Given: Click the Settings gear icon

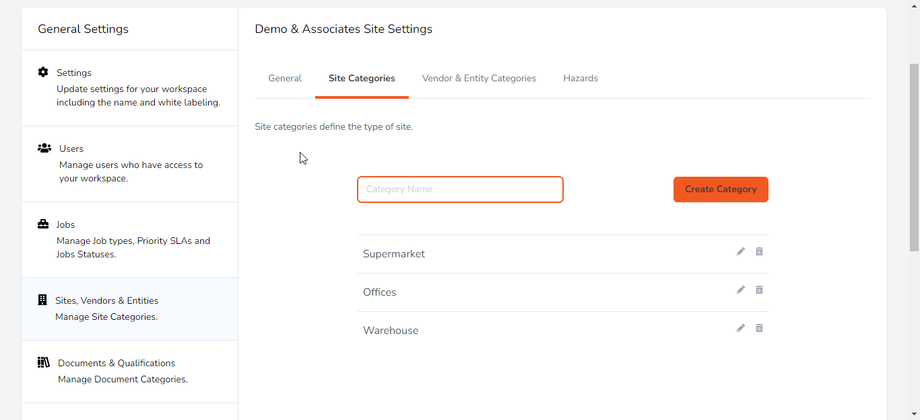Looking at the screenshot, I should (43, 72).
